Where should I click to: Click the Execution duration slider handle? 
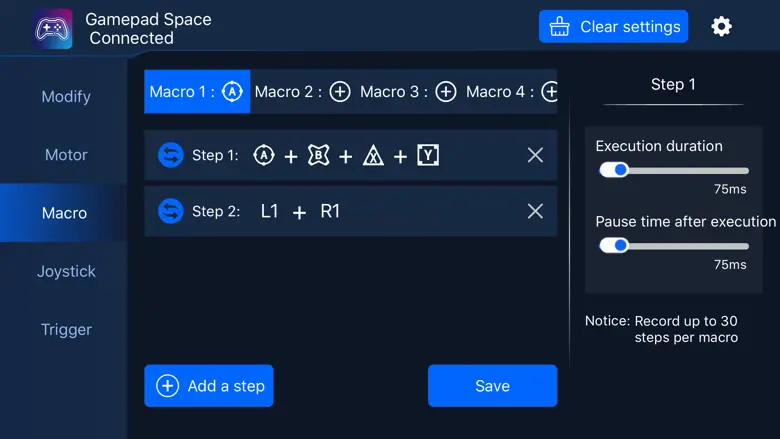[619, 170]
